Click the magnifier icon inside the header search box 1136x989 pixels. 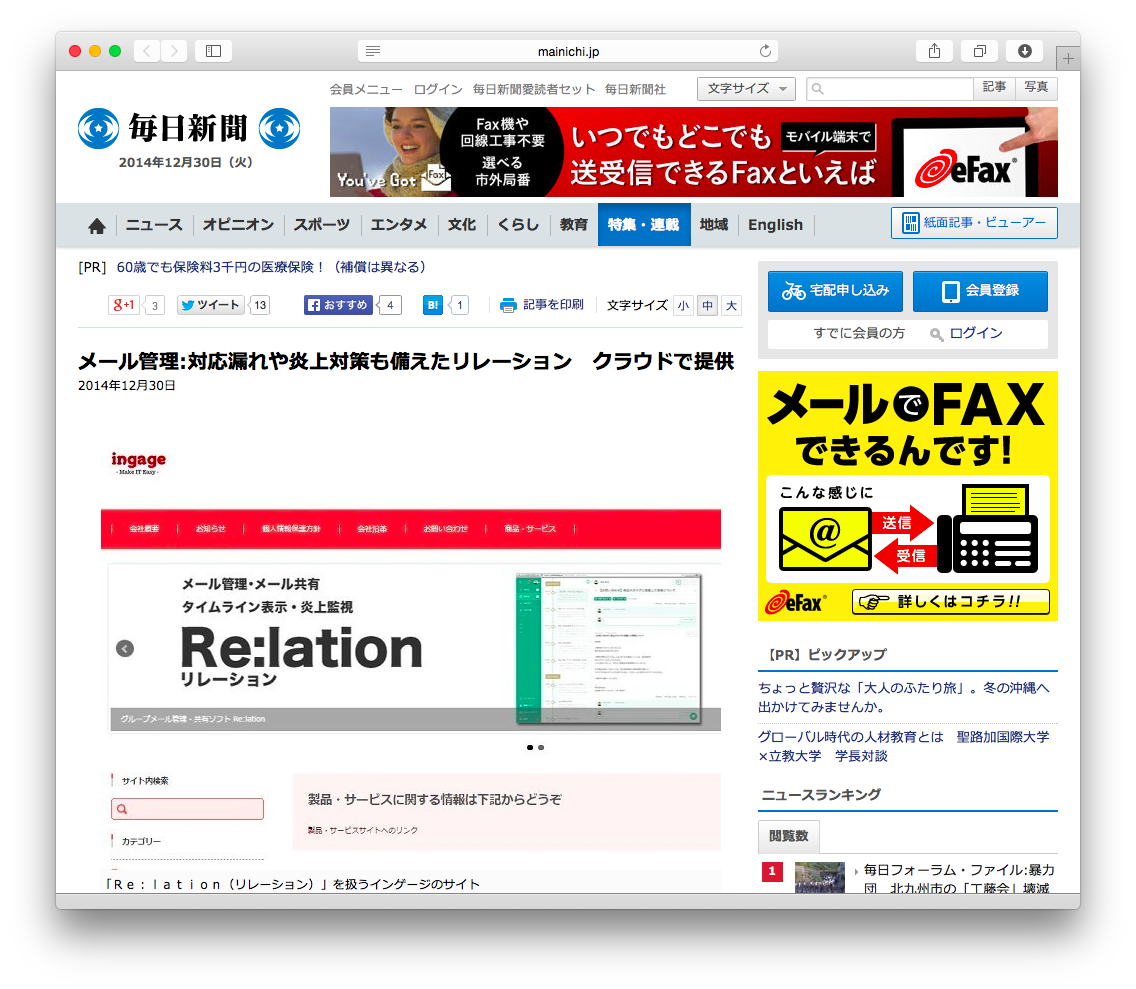(817, 89)
